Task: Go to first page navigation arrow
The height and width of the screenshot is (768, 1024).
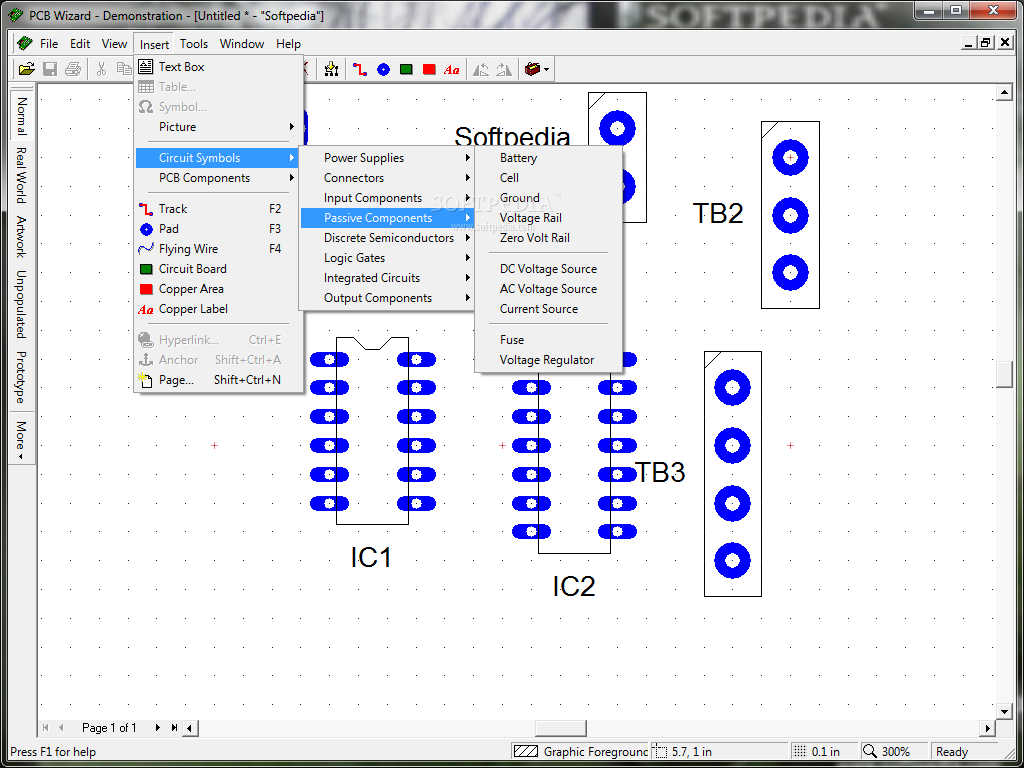Action: (x=46, y=728)
